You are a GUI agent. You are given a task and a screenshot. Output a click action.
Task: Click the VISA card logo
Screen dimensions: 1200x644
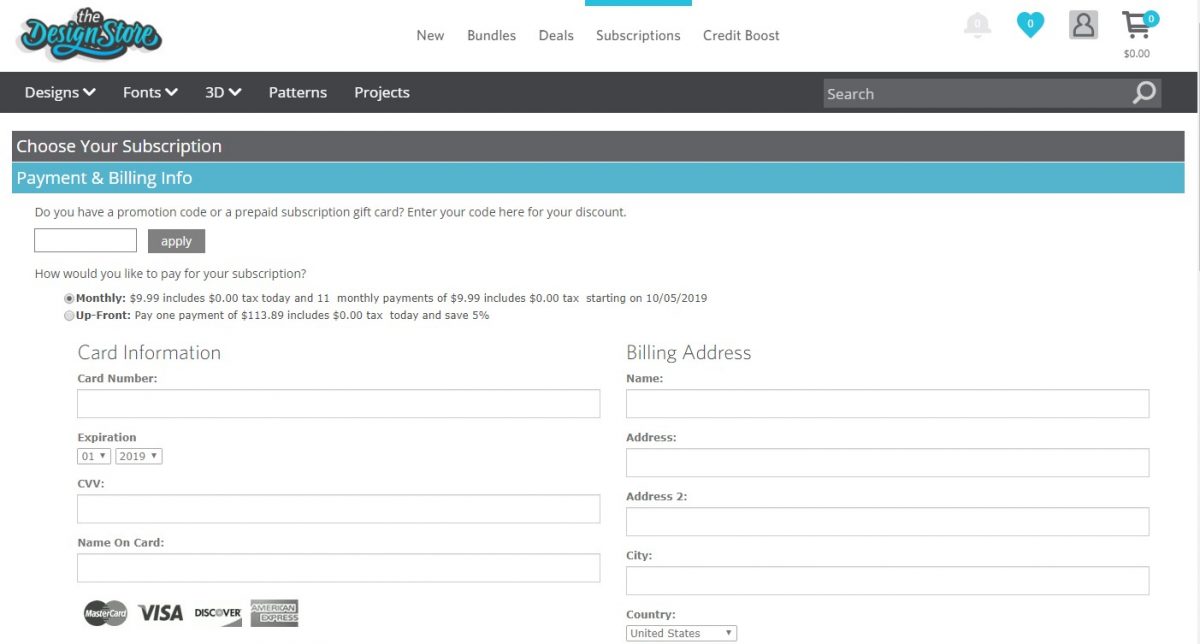click(161, 613)
